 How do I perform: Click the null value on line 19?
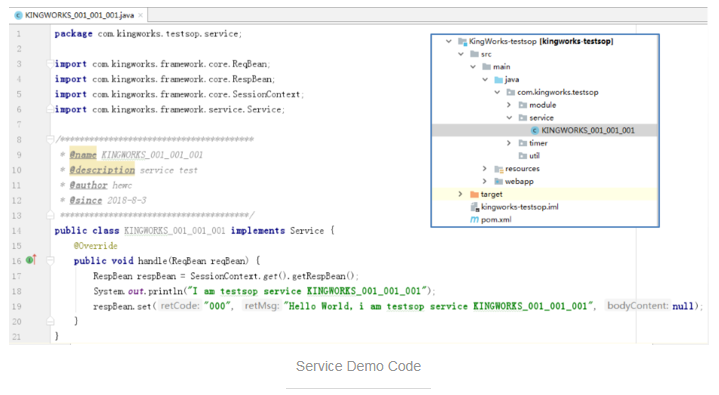pos(683,306)
